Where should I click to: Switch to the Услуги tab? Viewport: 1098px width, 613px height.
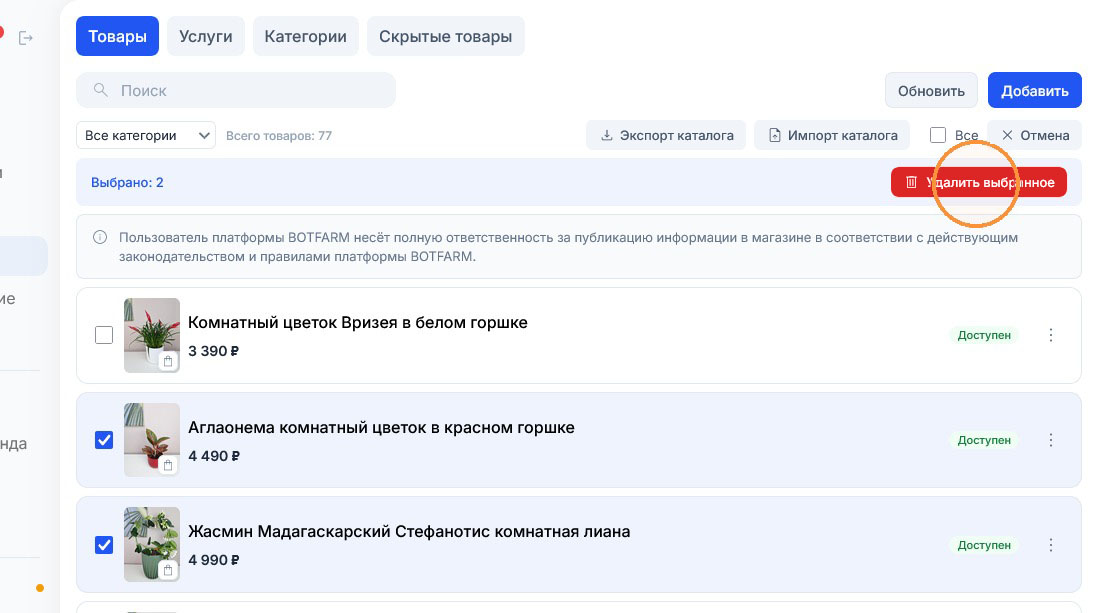click(x=205, y=36)
